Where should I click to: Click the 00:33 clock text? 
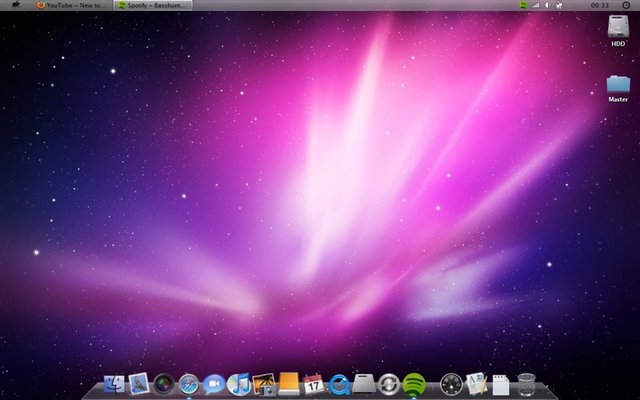(600, 5)
